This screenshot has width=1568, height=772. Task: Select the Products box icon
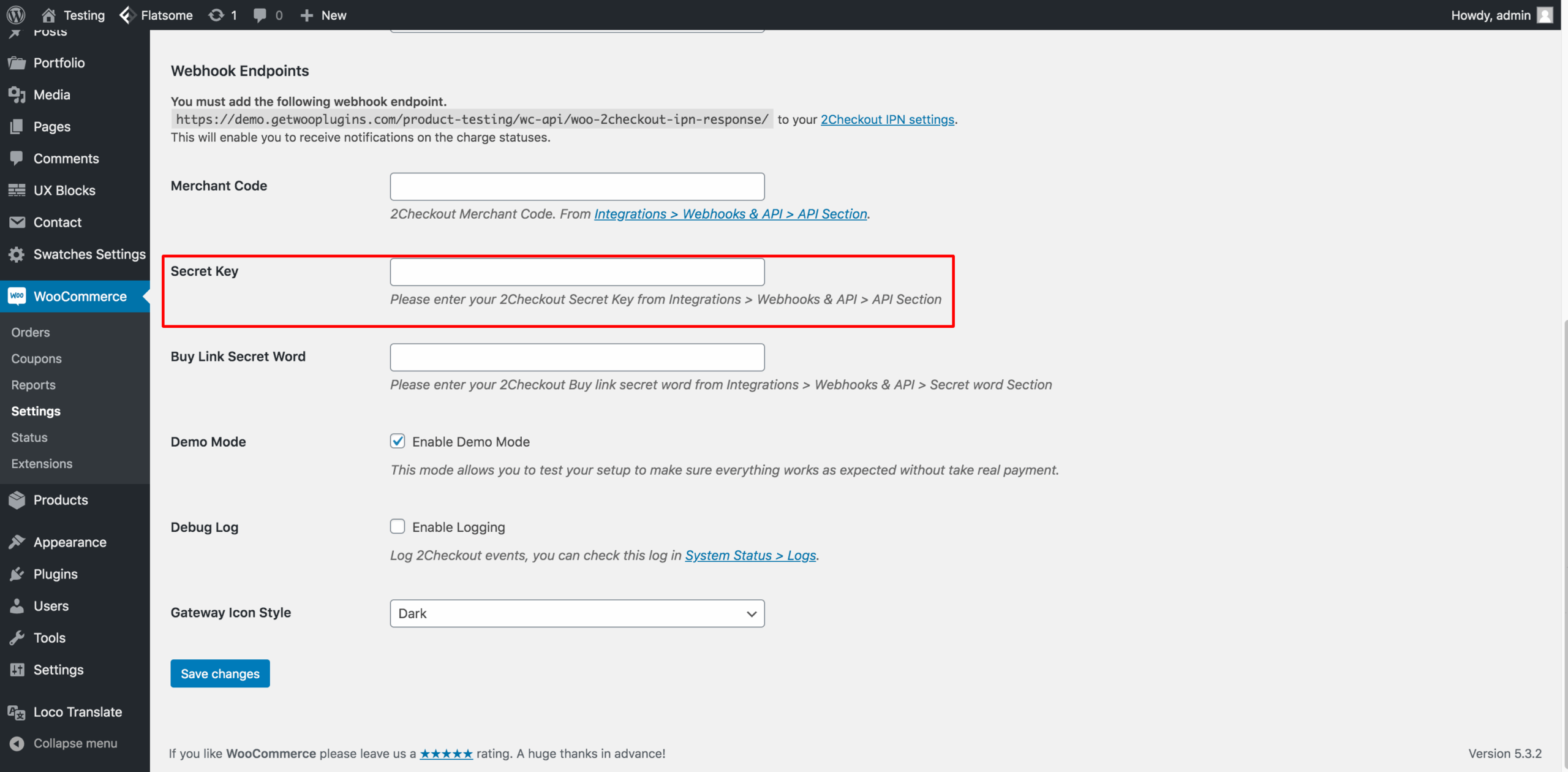click(x=17, y=499)
